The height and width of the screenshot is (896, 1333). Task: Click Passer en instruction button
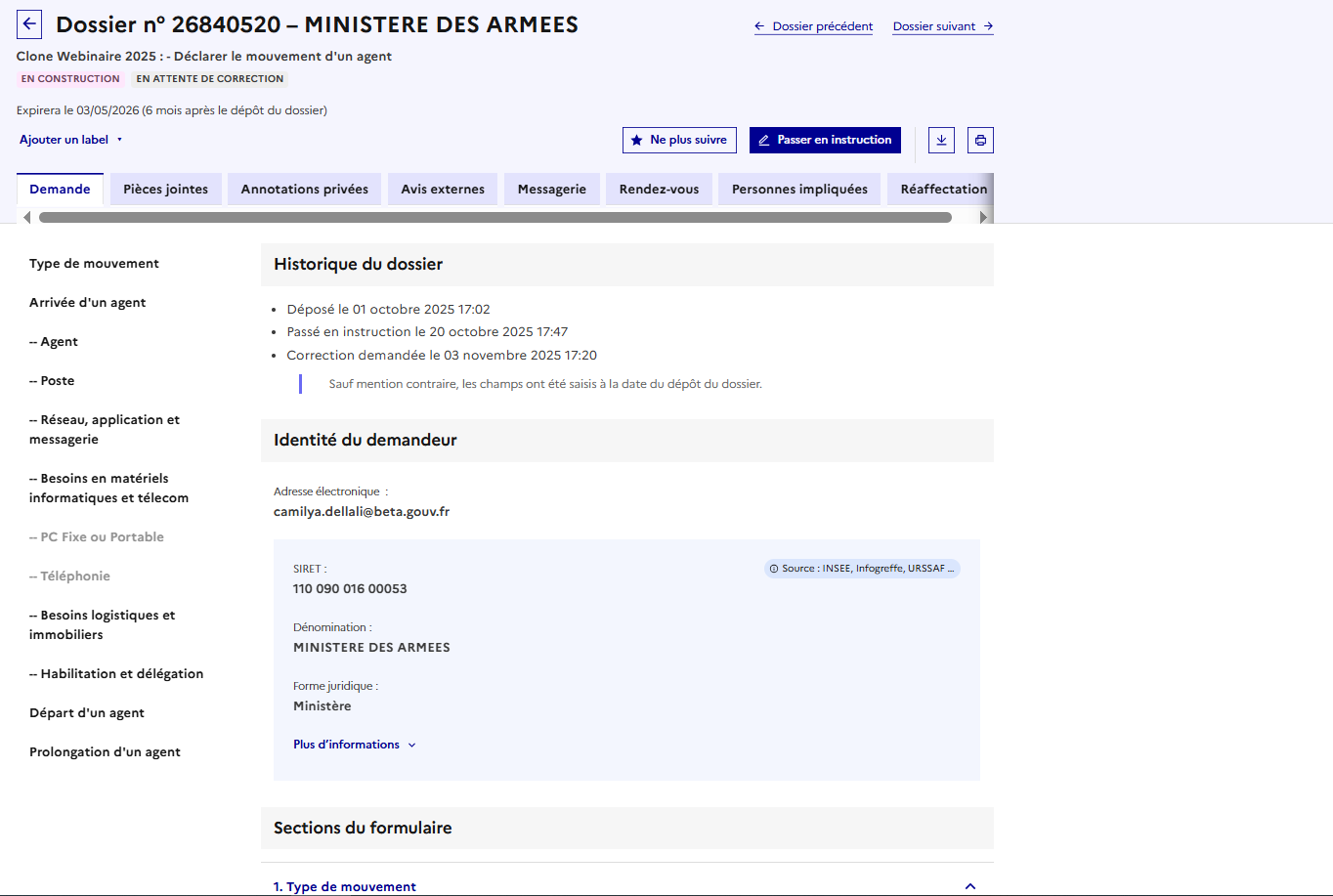(825, 140)
